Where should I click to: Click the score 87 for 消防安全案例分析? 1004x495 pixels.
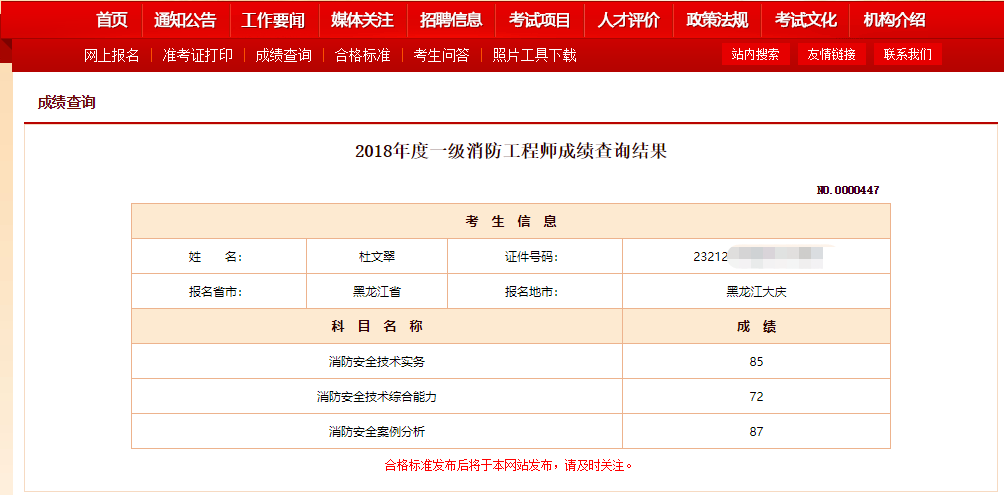pos(756,431)
